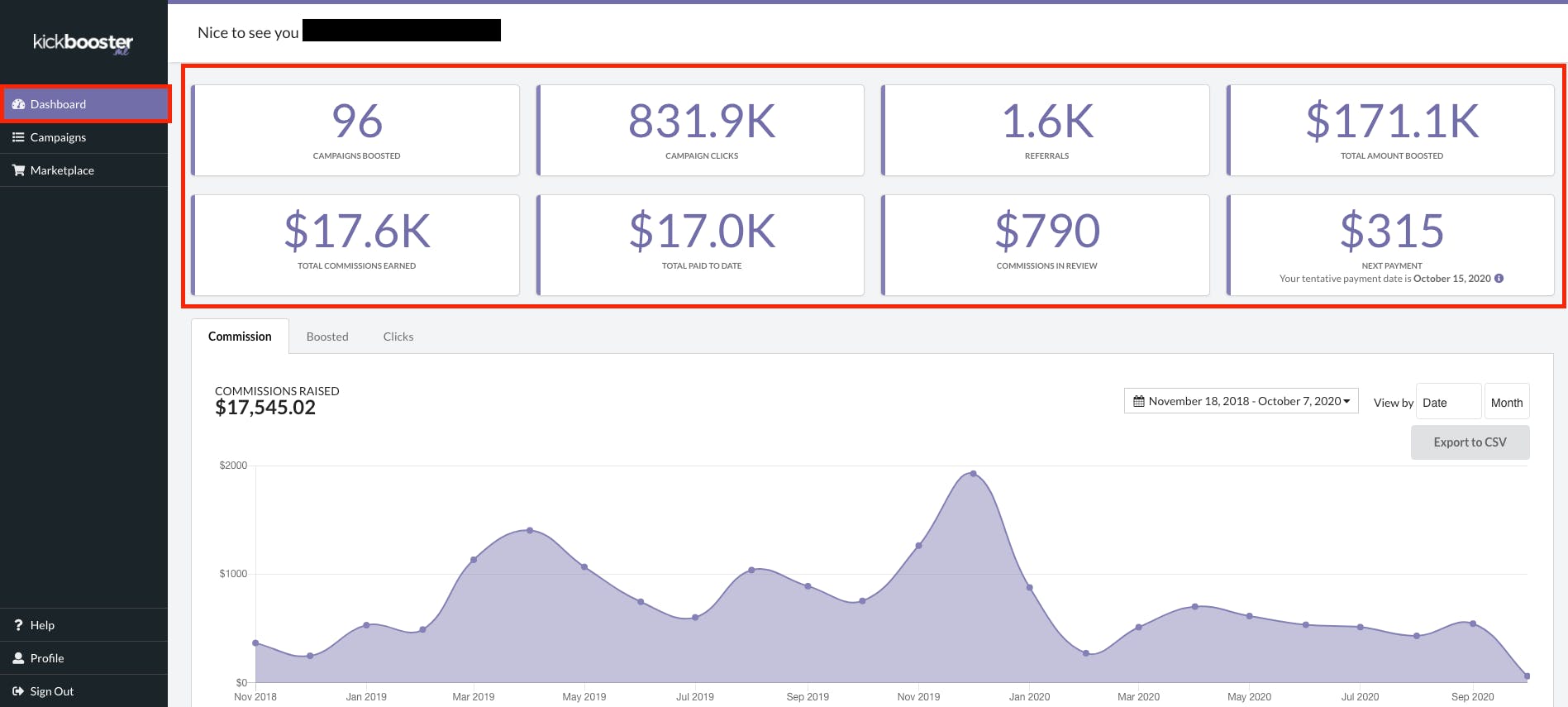This screenshot has width=1568, height=707.
Task: Click the Next Payment $315 value
Action: coord(1392,231)
